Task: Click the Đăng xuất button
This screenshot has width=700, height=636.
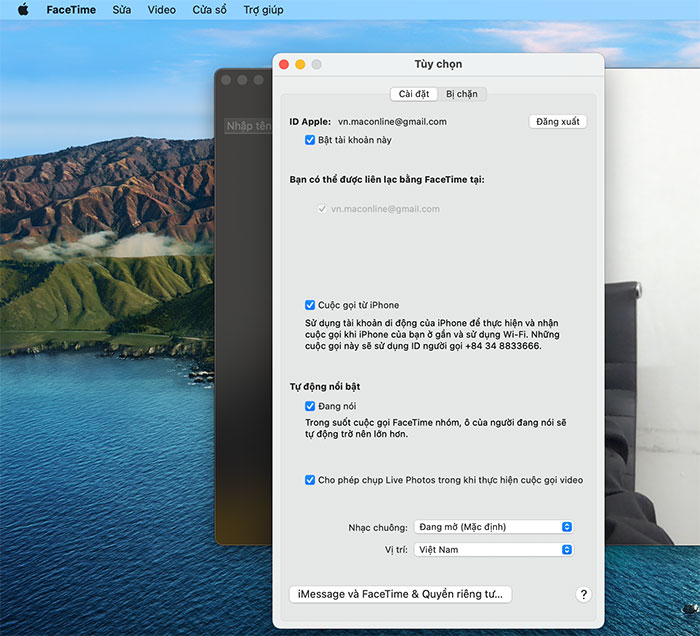Action: tap(558, 121)
